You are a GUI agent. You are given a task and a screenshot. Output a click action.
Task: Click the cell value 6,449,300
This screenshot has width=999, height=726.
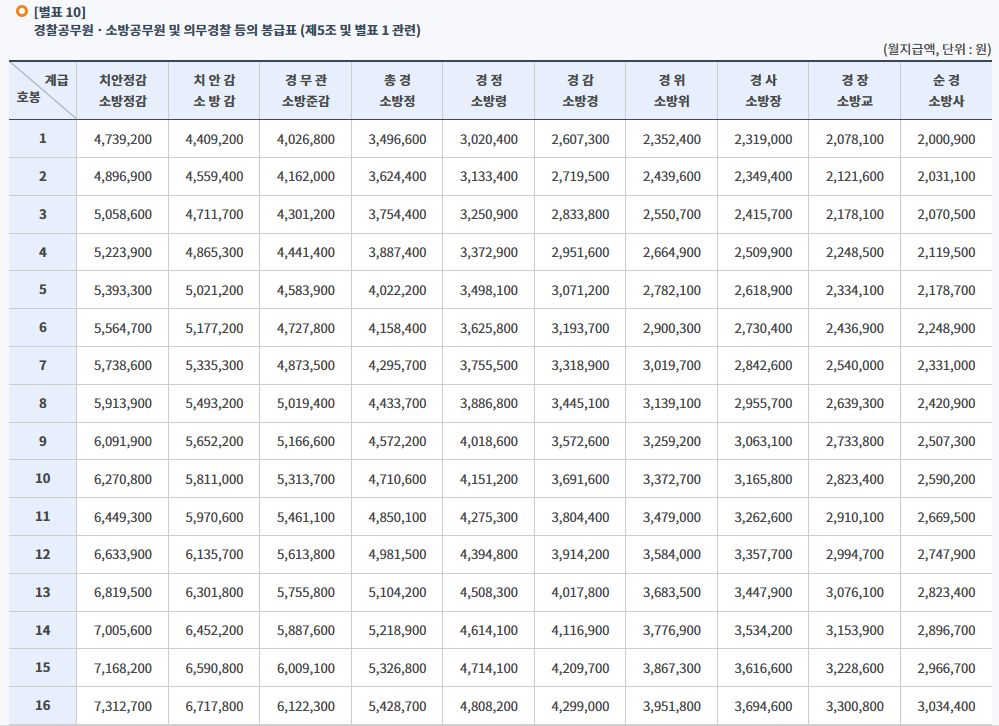(x=123, y=517)
